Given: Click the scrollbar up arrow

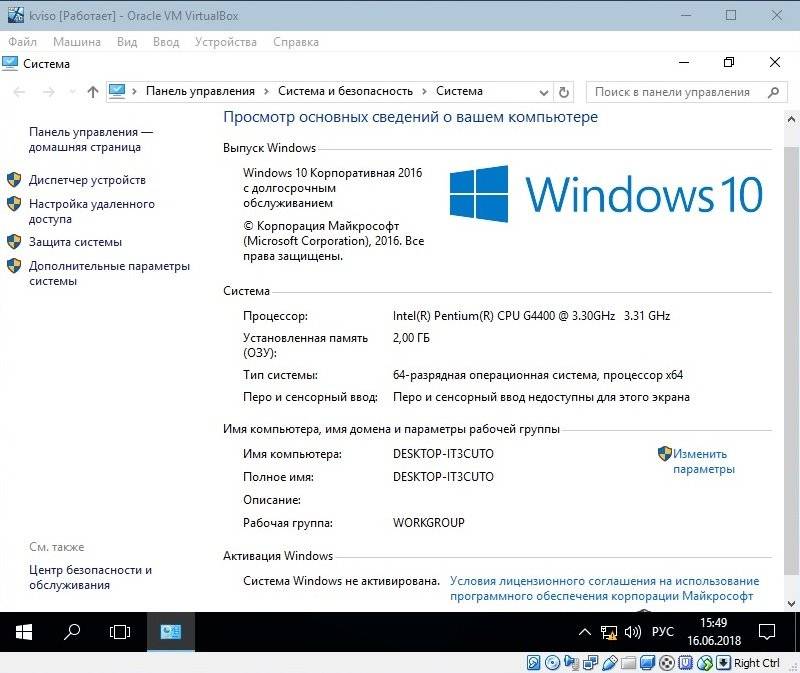Looking at the screenshot, I should click(x=791, y=120).
